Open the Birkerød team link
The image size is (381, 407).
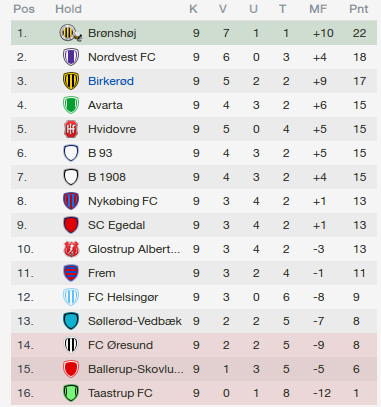tap(111, 81)
